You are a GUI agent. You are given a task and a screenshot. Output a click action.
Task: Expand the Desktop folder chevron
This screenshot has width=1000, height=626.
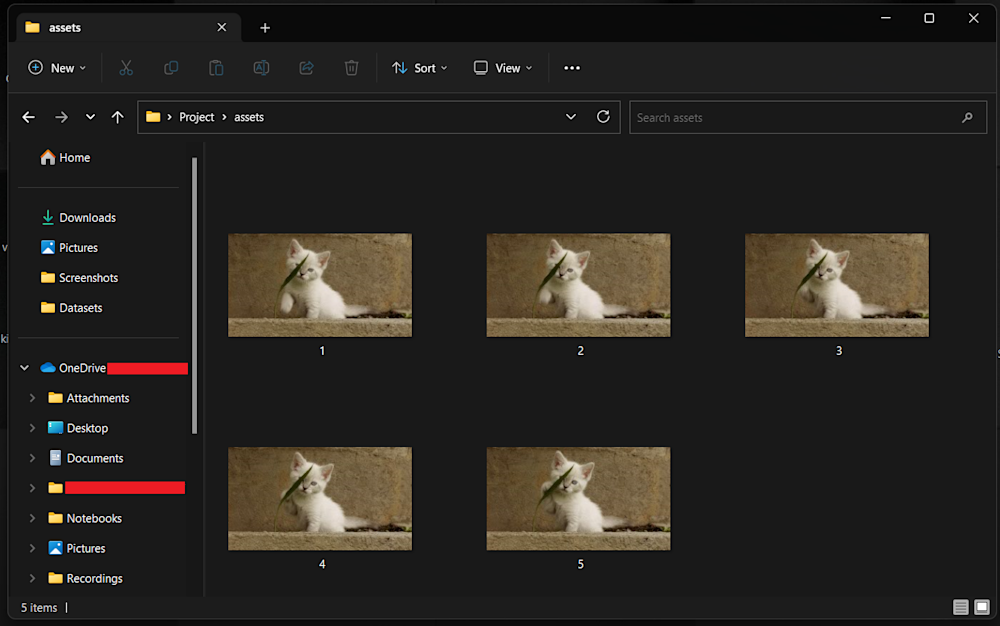(x=32, y=428)
